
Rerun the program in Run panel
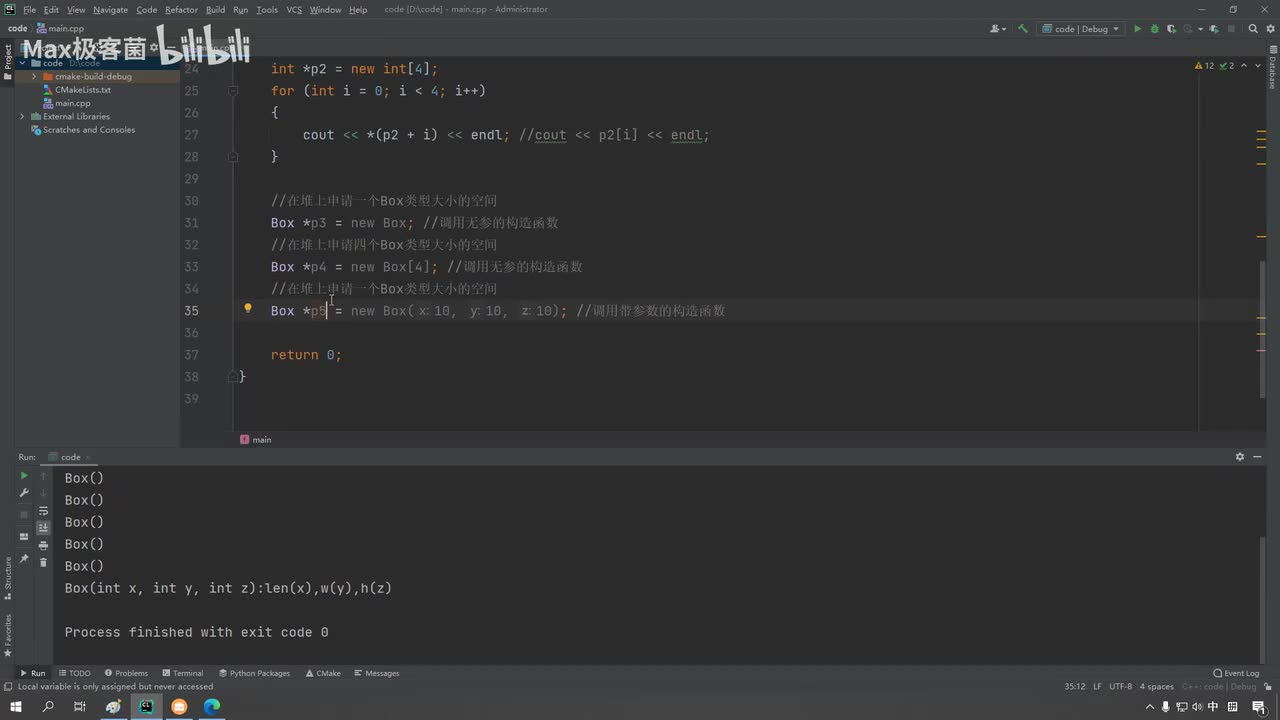(x=24, y=476)
